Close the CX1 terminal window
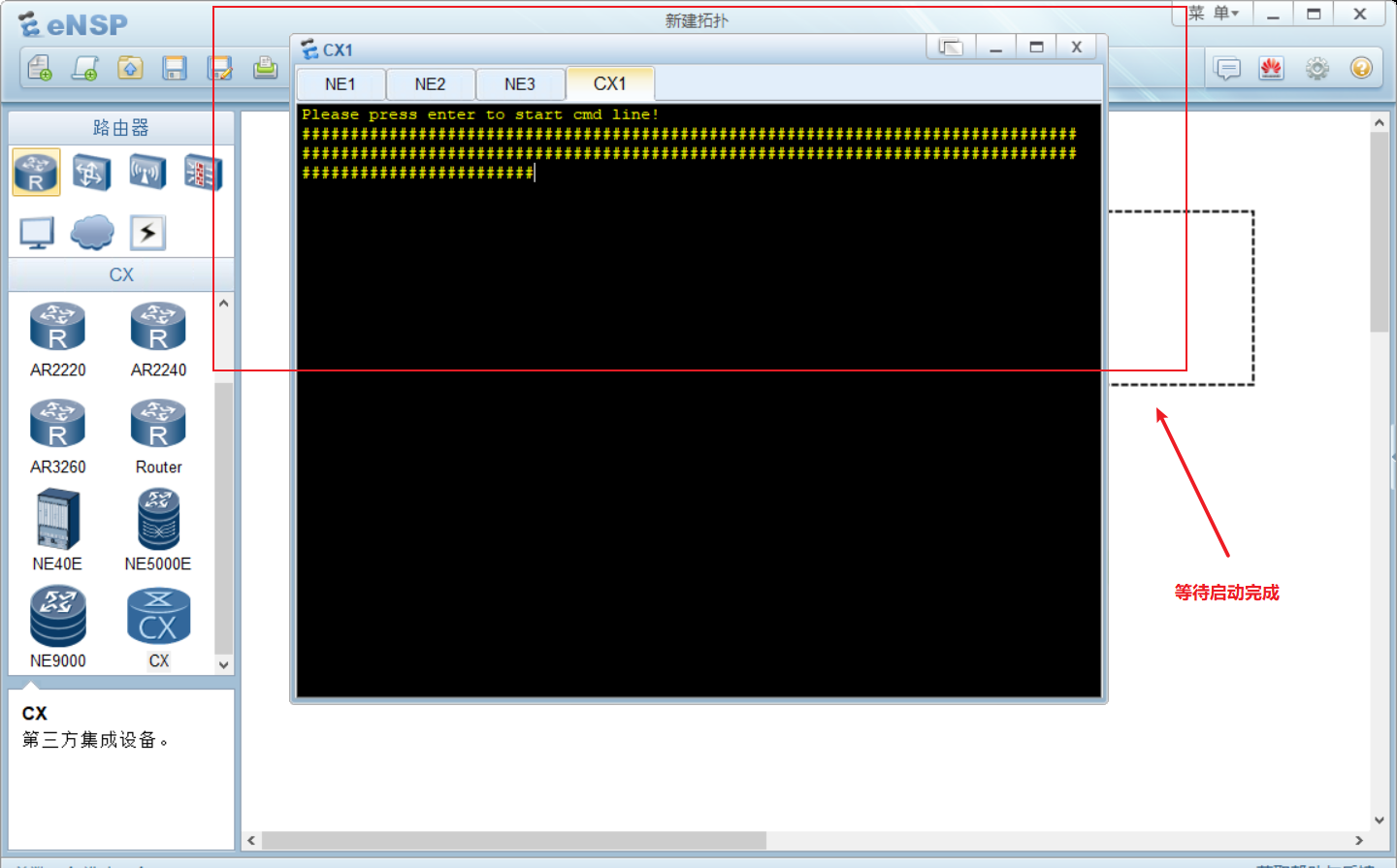The image size is (1397, 868). [x=1077, y=47]
